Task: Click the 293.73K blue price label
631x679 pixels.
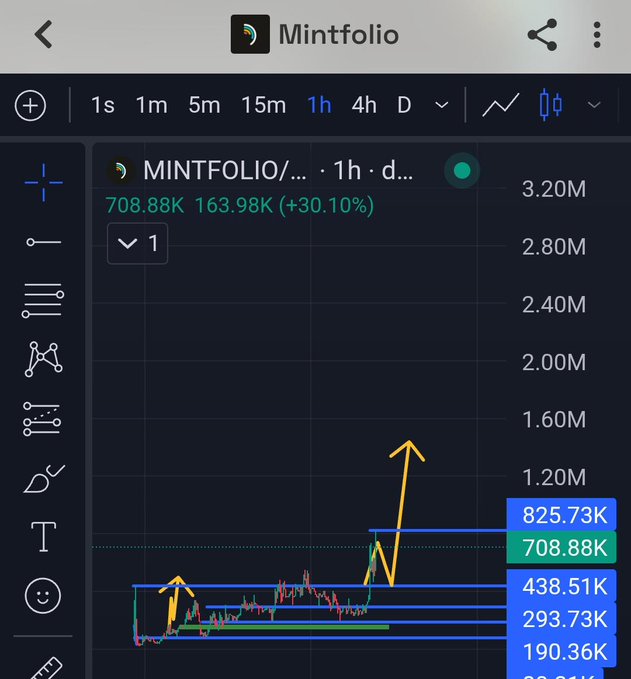Action: click(561, 619)
